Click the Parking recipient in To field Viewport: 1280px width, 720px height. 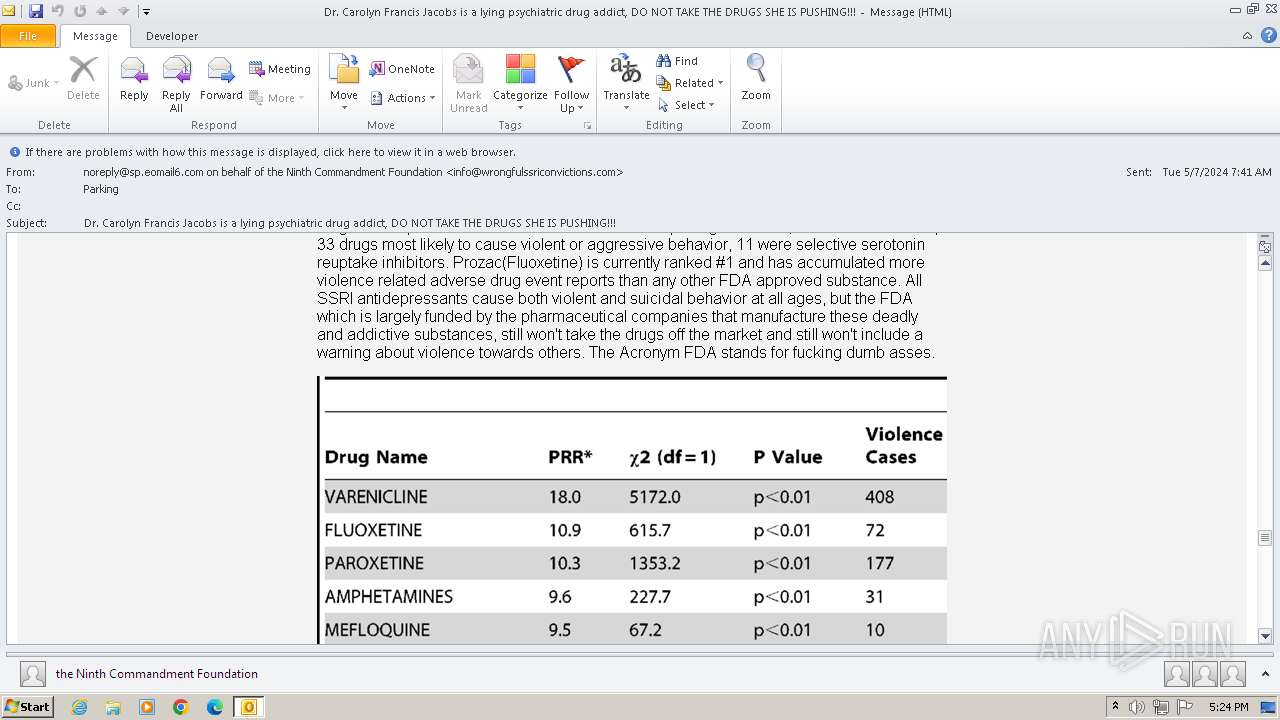[101, 189]
